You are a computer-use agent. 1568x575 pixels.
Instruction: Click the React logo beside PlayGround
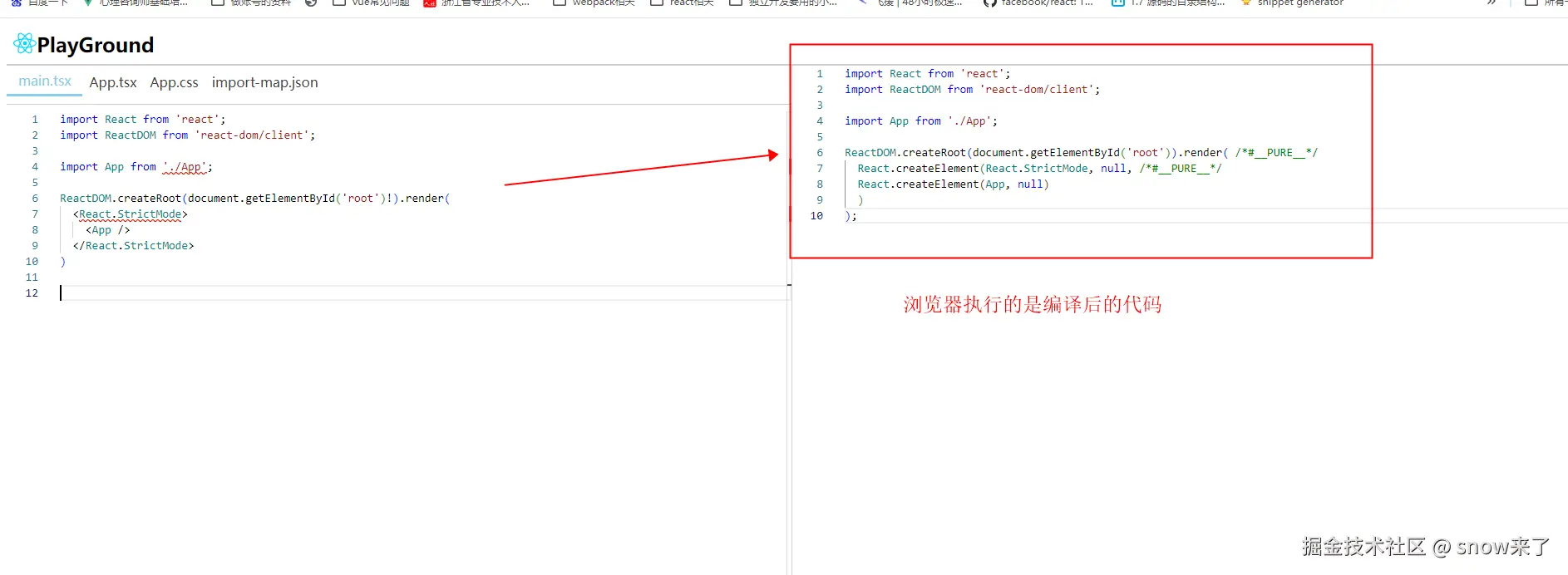click(24, 44)
